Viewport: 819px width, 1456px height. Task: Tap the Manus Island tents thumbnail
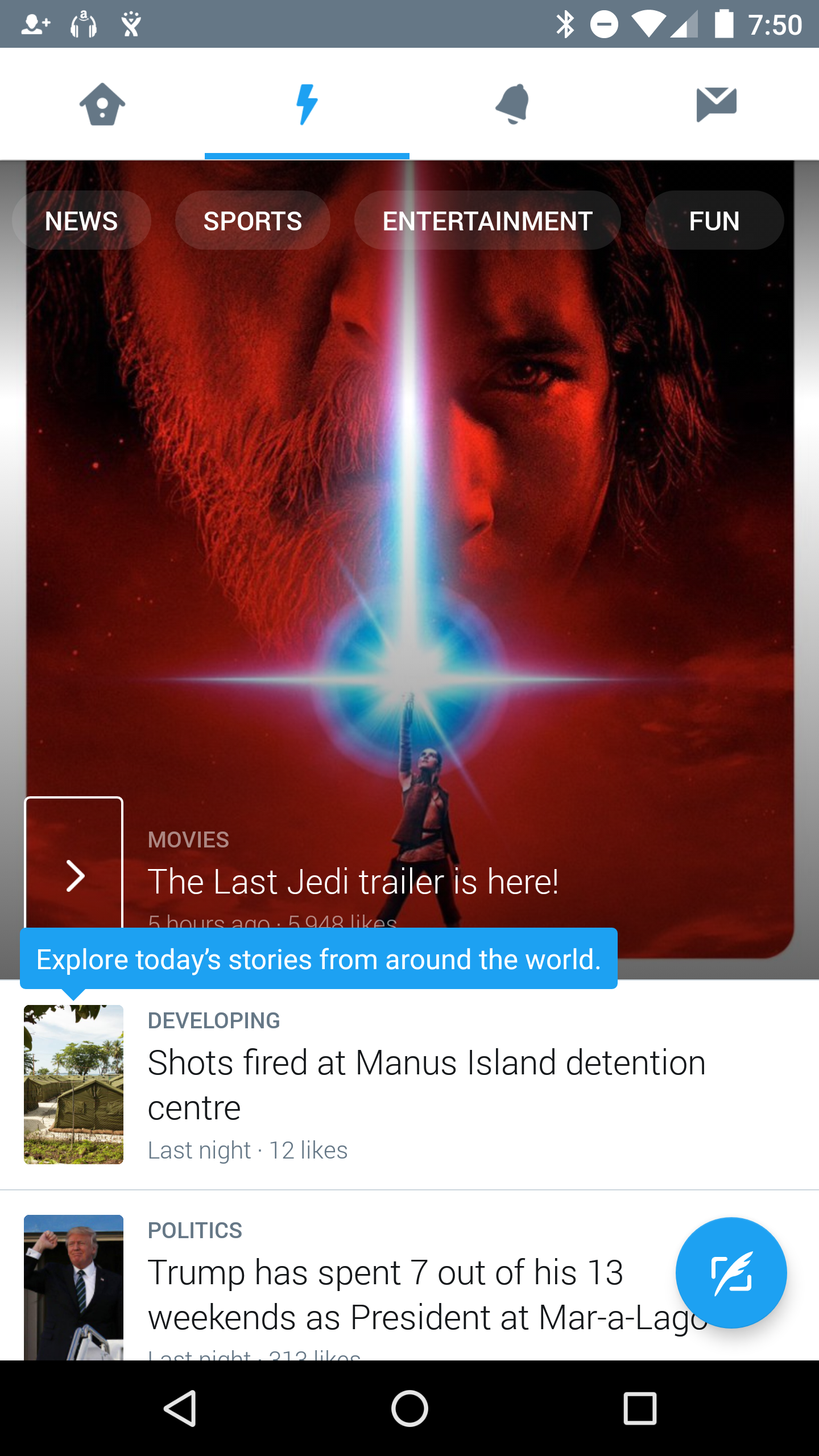73,1084
